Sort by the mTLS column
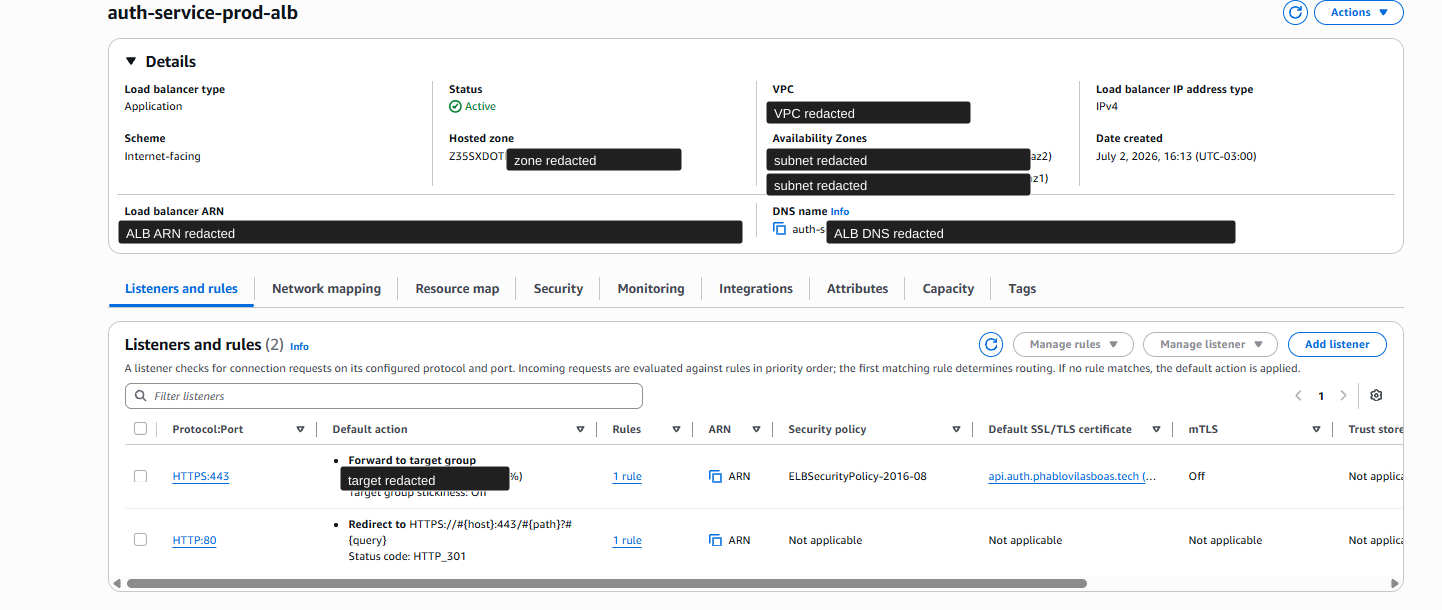This screenshot has width=1442, height=610. point(1316,429)
